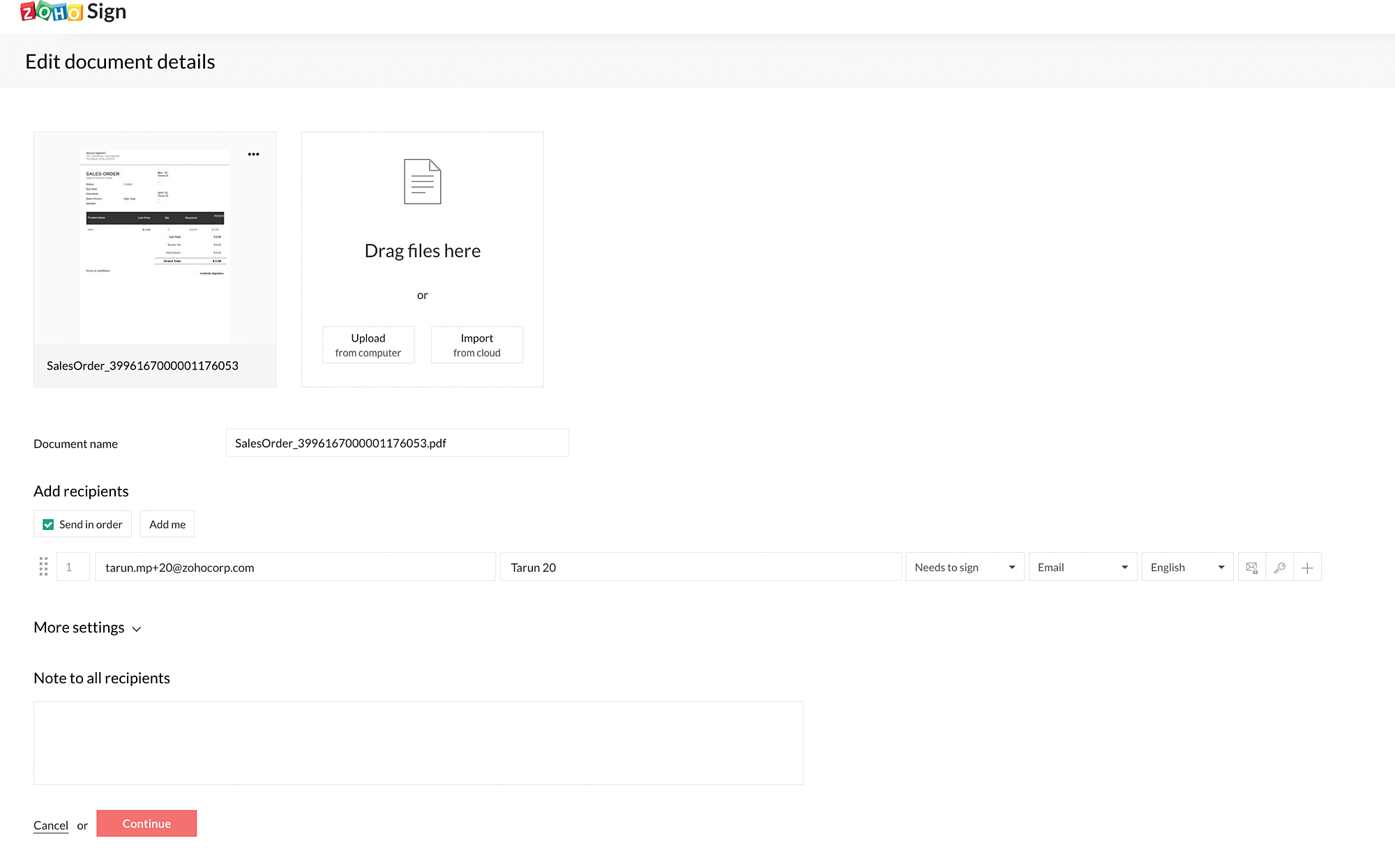Grab the recipient row drag handle
1395x868 pixels.
(x=43, y=567)
